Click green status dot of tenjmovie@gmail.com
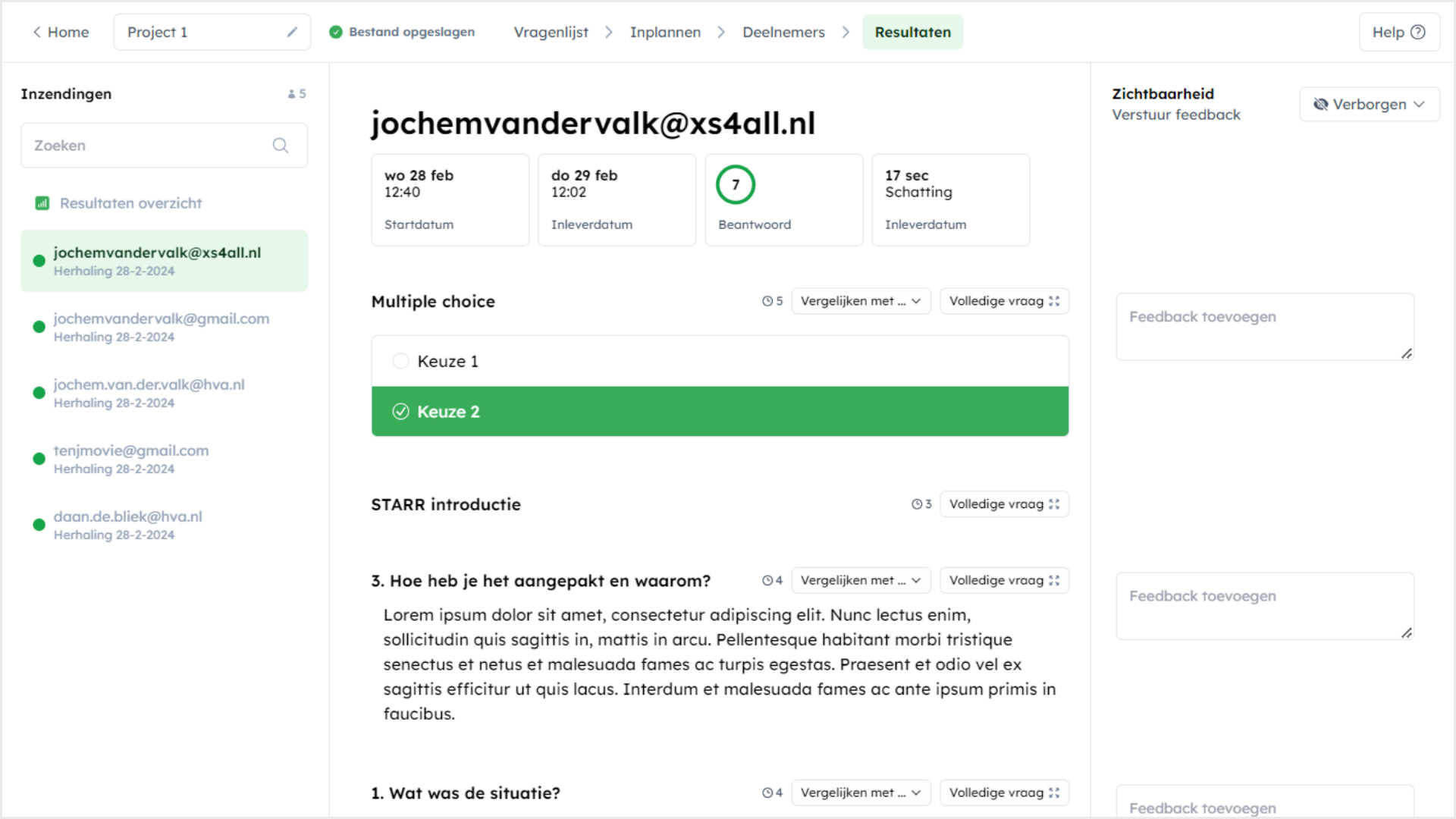The width and height of the screenshot is (1456, 819). coord(39,459)
